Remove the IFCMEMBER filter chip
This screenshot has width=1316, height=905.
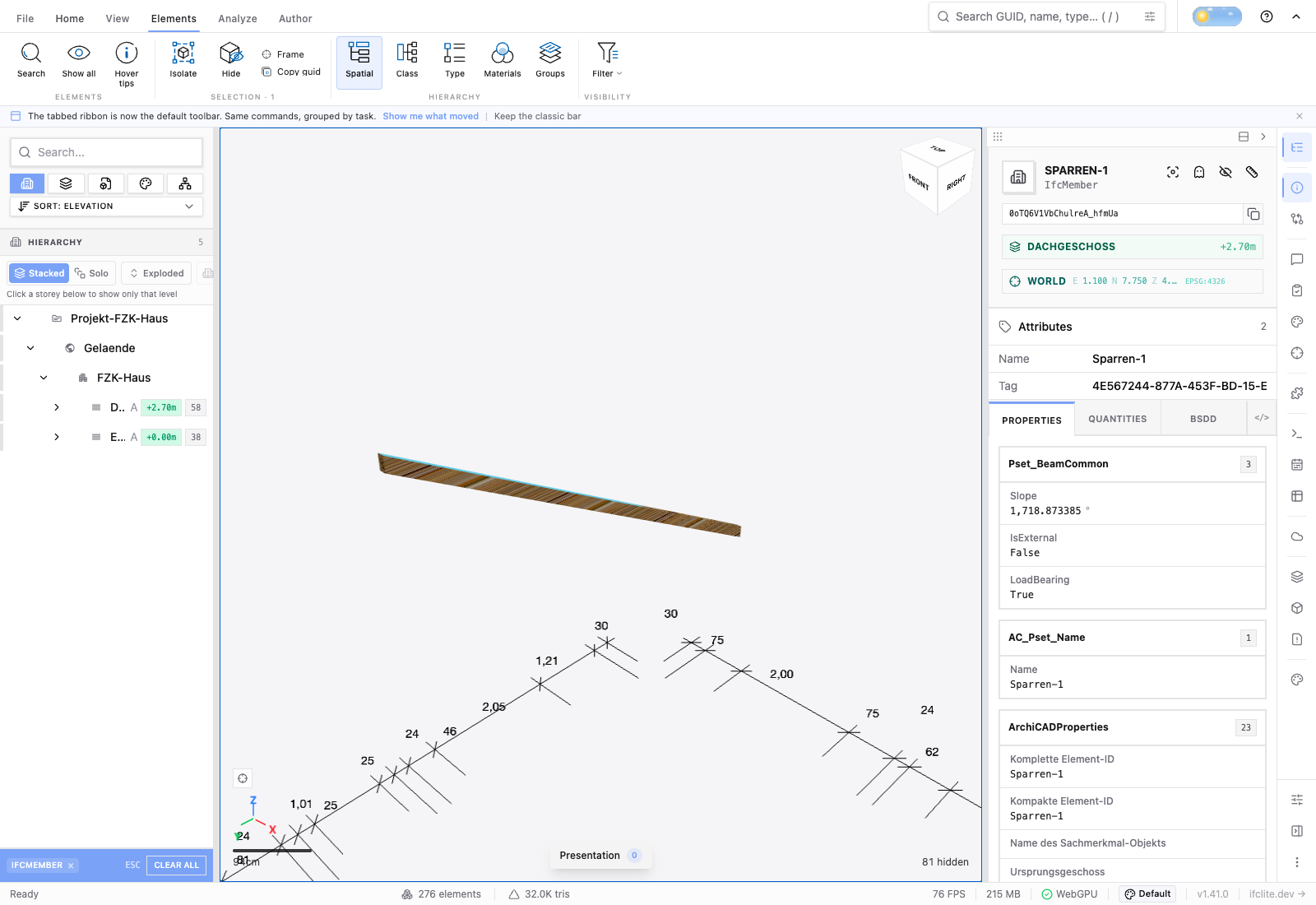71,866
